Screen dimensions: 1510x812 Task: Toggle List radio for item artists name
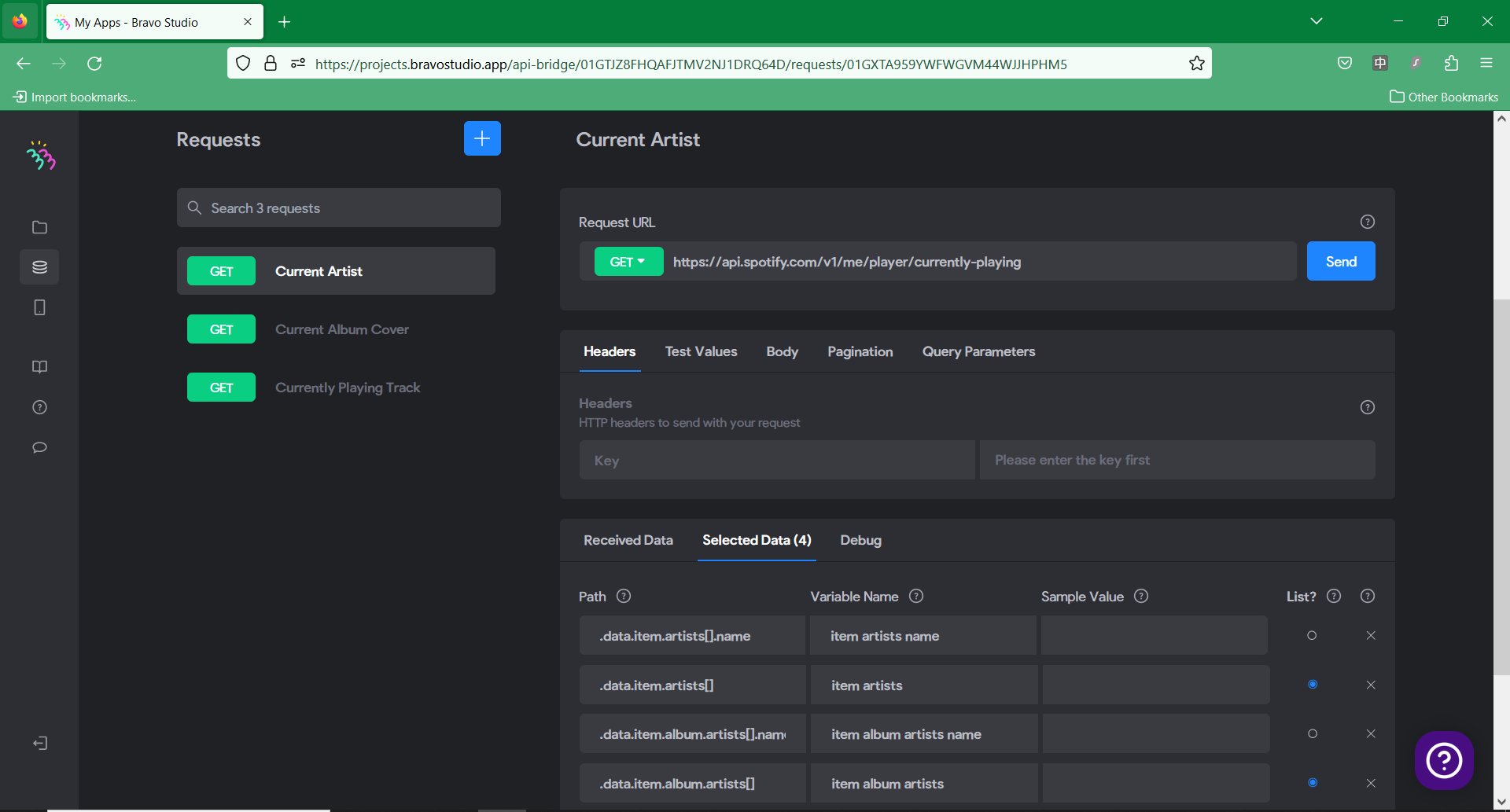pos(1312,635)
